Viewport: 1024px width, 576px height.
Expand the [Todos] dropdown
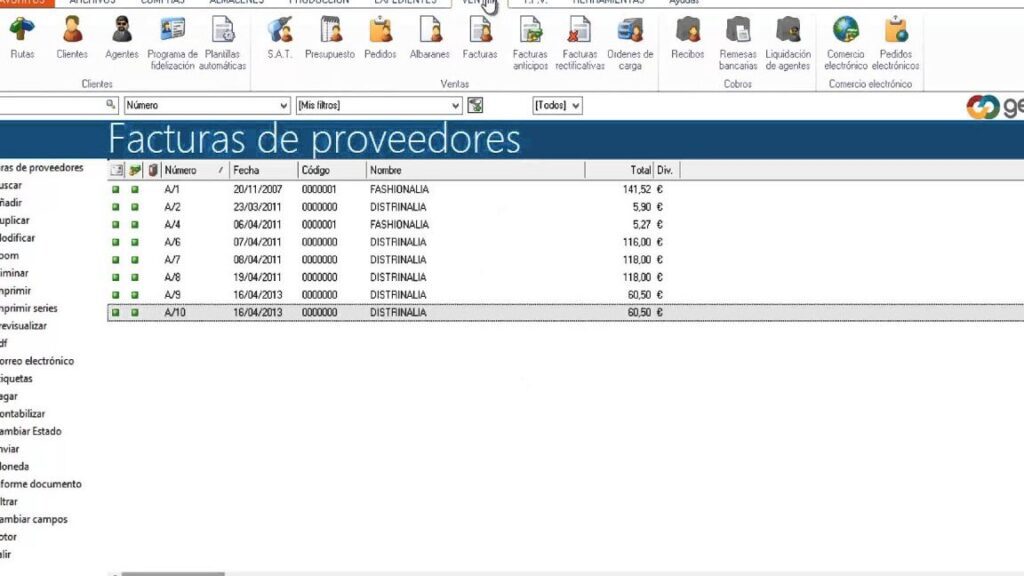[x=575, y=105]
